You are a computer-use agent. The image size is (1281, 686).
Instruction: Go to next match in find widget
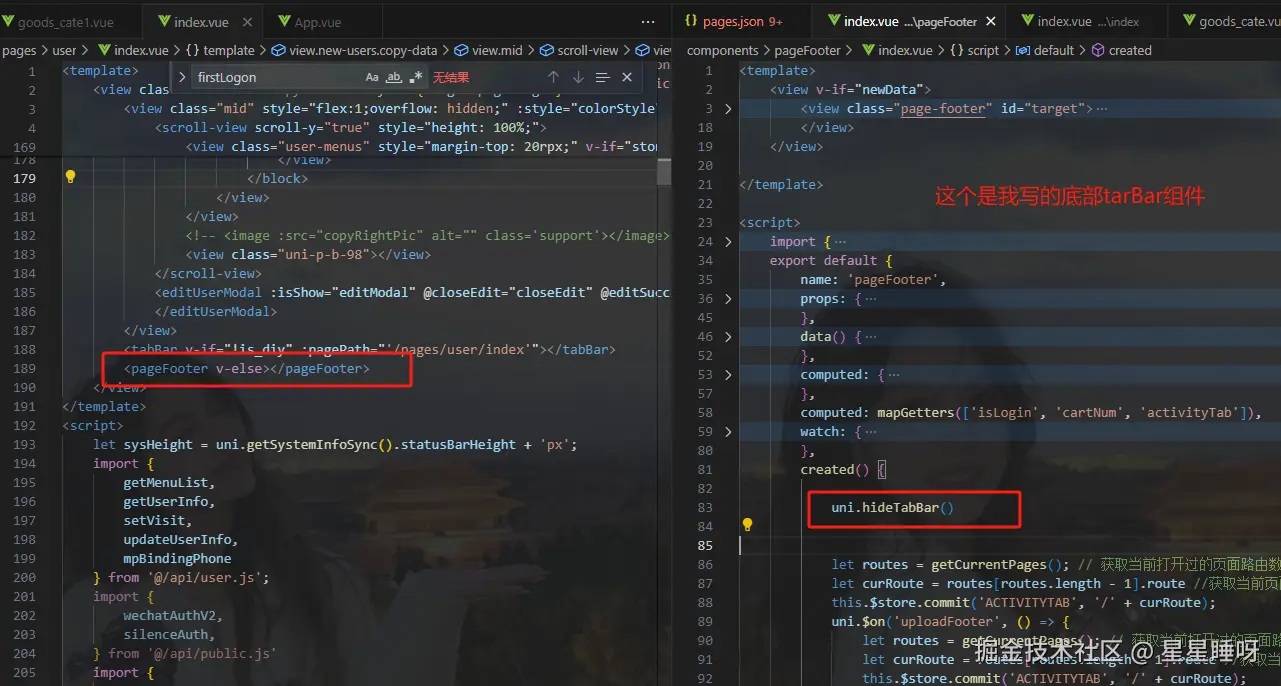point(578,77)
